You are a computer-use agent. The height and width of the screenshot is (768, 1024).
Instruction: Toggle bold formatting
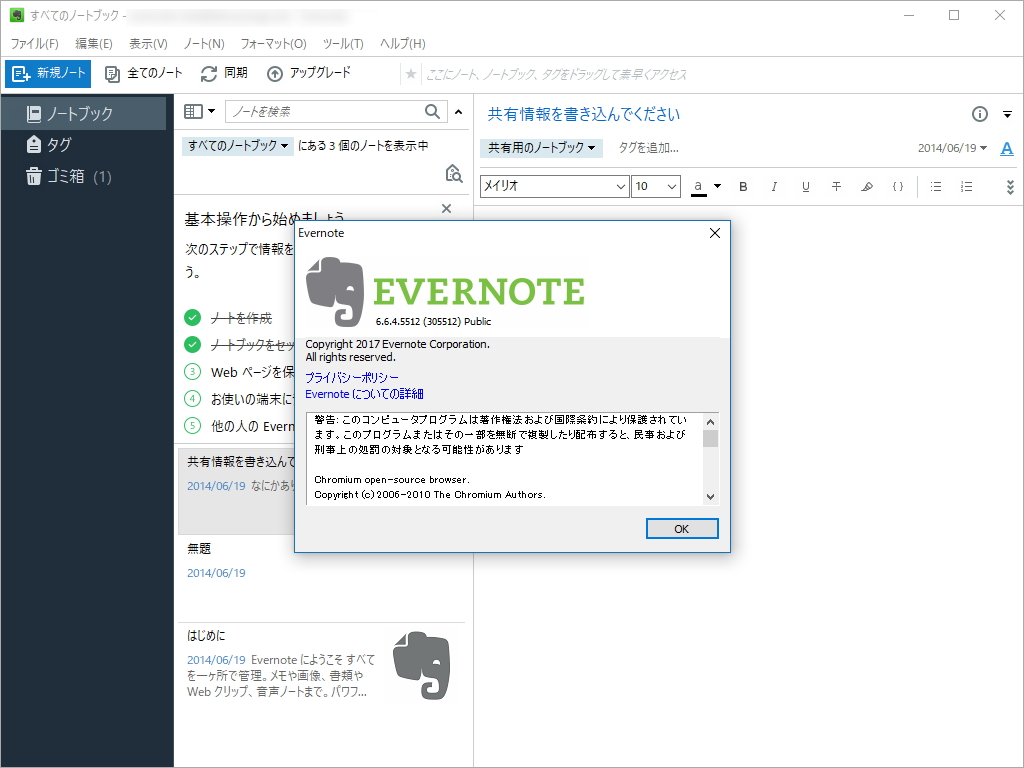coord(743,186)
